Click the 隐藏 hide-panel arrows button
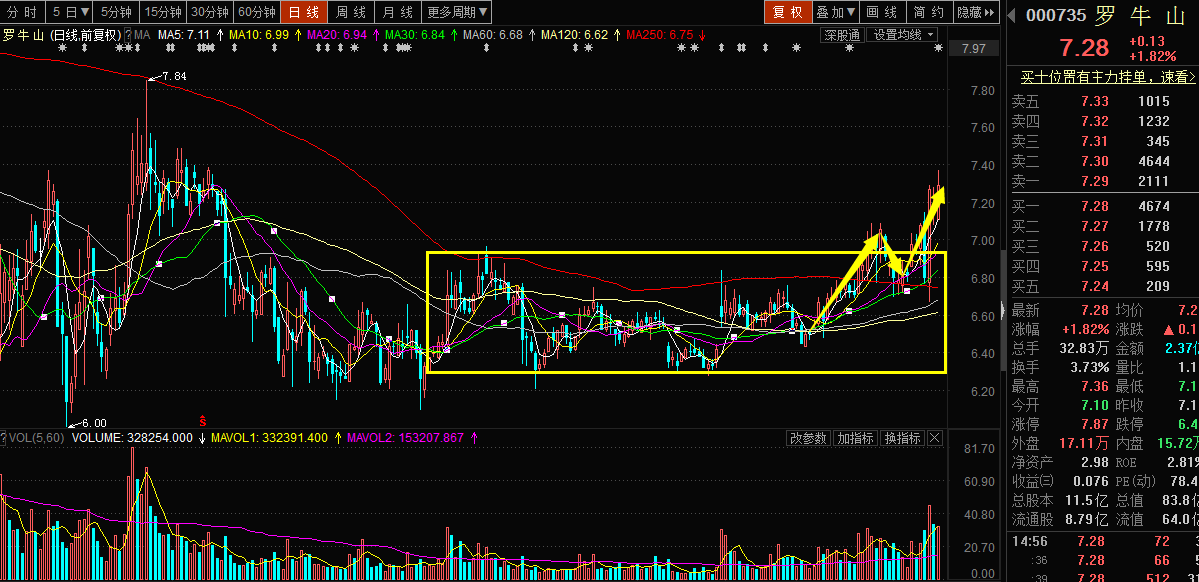Image resolution: width=1199 pixels, height=582 pixels. pyautogui.click(x=975, y=12)
